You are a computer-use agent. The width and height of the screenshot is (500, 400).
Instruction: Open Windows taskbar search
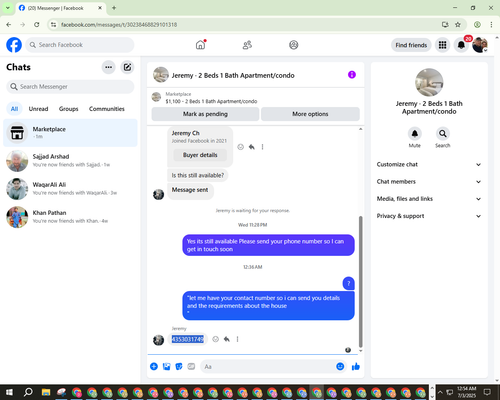point(28,392)
